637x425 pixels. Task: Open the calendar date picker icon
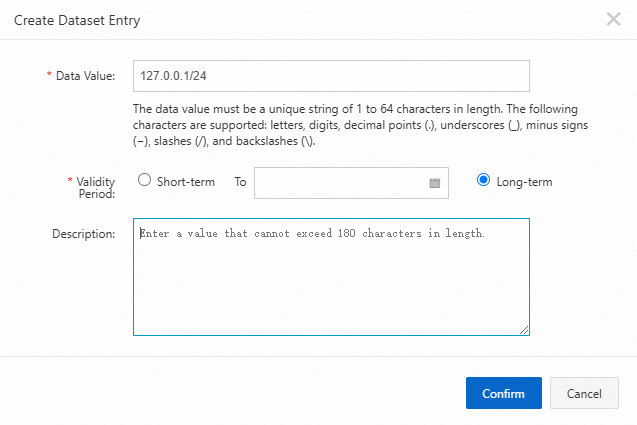coord(435,183)
